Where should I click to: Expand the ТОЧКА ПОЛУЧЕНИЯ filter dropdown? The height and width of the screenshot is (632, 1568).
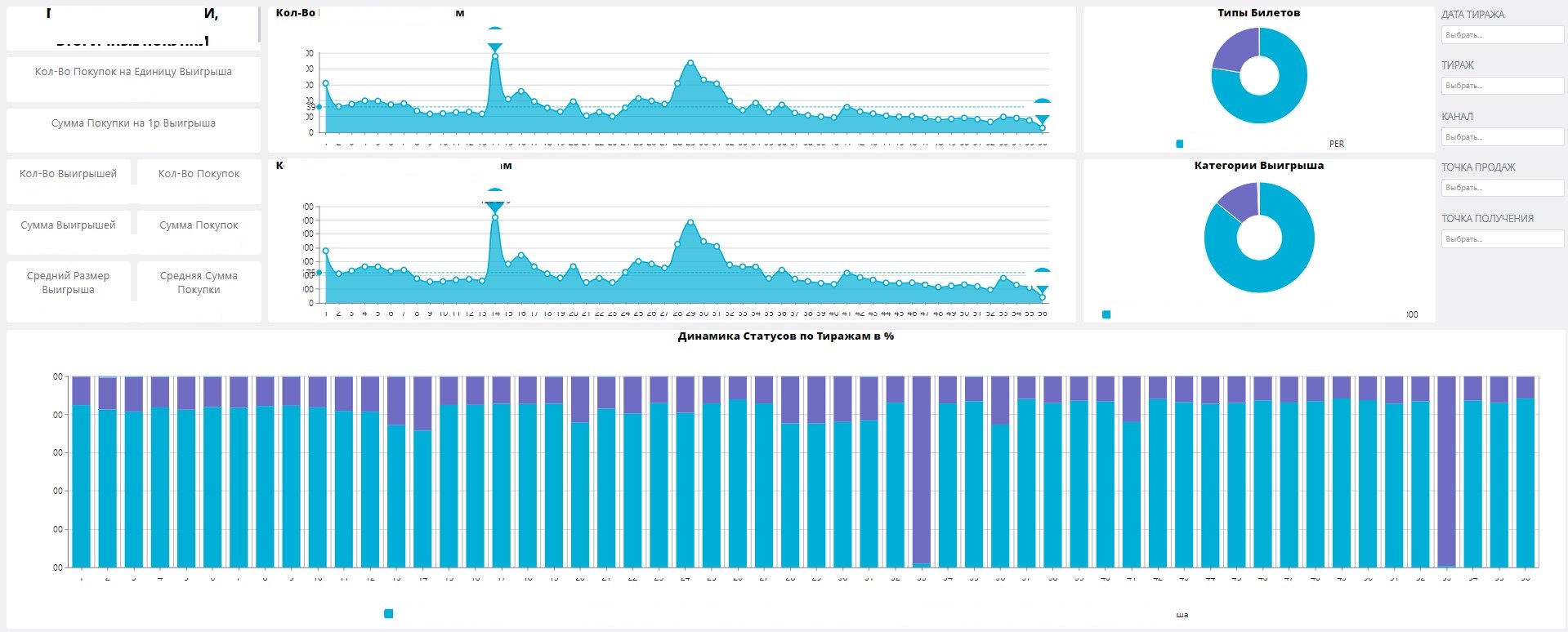pos(1502,239)
